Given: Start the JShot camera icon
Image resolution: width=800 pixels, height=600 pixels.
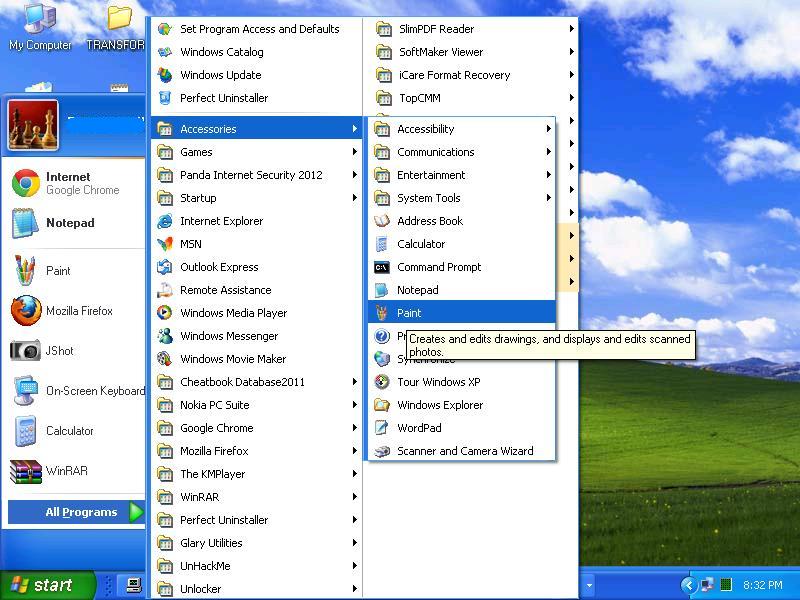Looking at the screenshot, I should pos(25,351).
